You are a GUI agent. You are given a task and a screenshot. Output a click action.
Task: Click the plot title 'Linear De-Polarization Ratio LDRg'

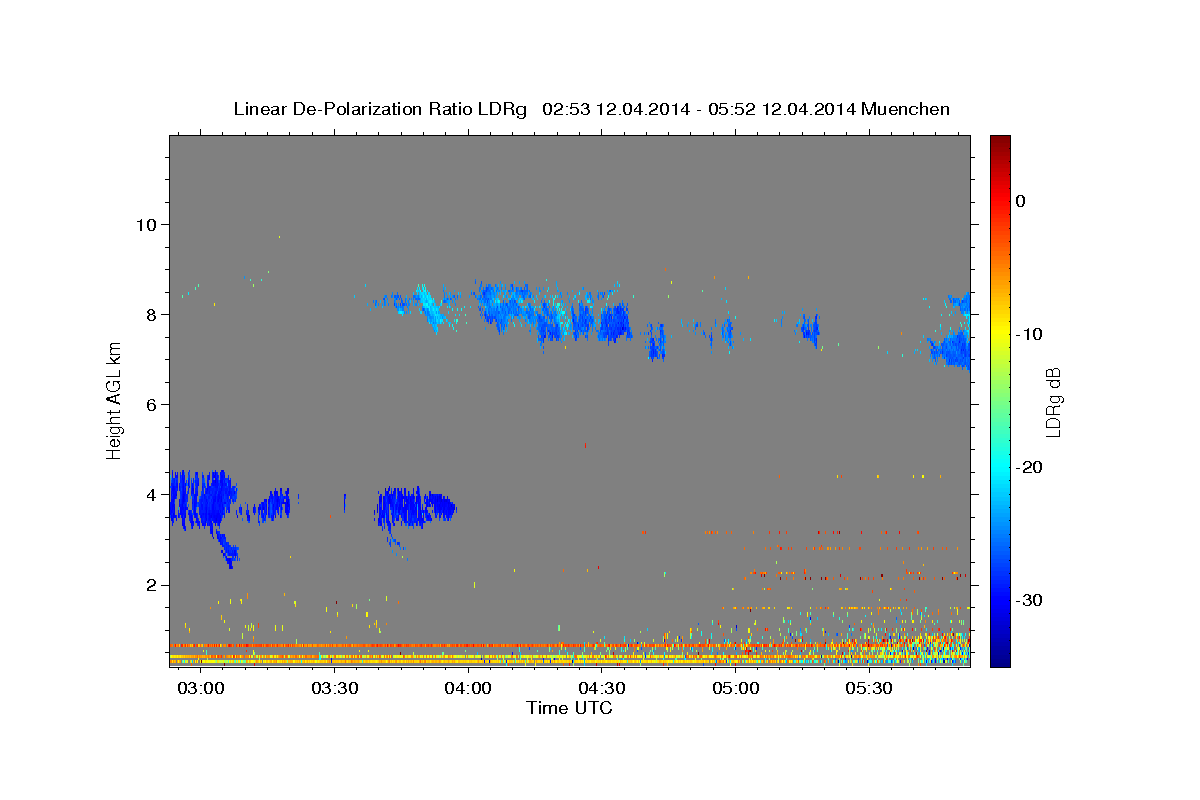point(379,109)
